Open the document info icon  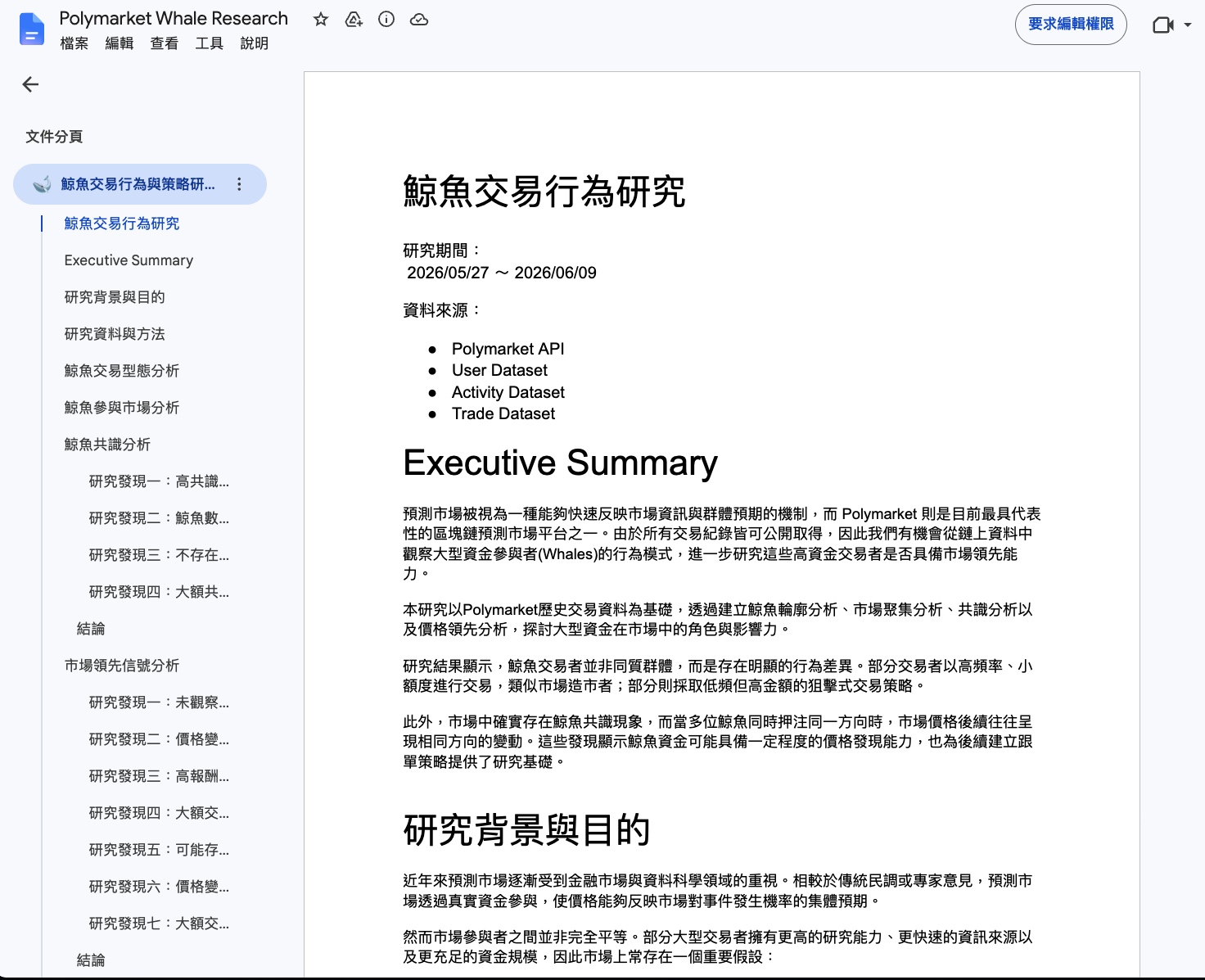pos(386,19)
